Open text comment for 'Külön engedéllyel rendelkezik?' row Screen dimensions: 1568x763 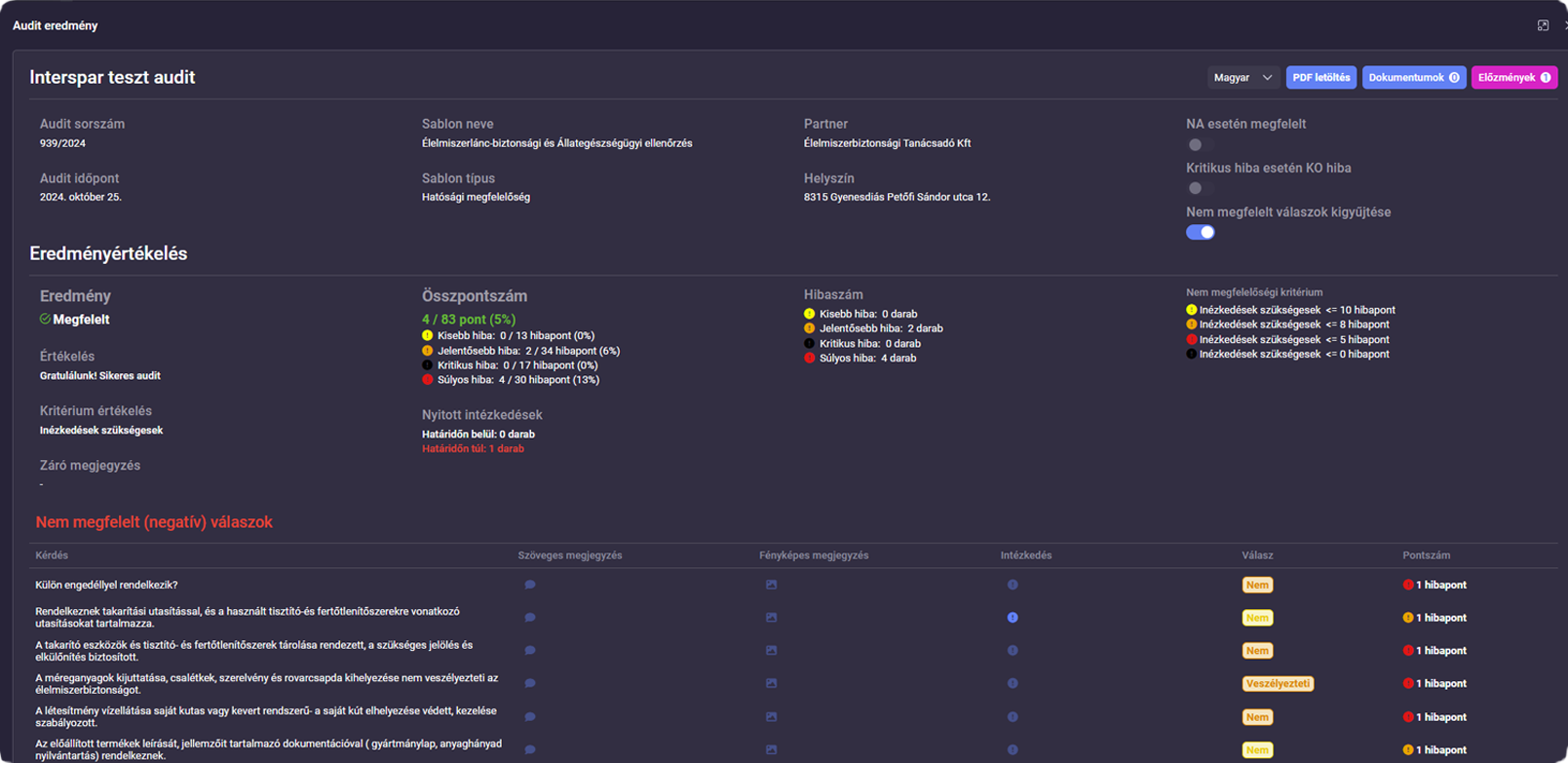pos(530,585)
